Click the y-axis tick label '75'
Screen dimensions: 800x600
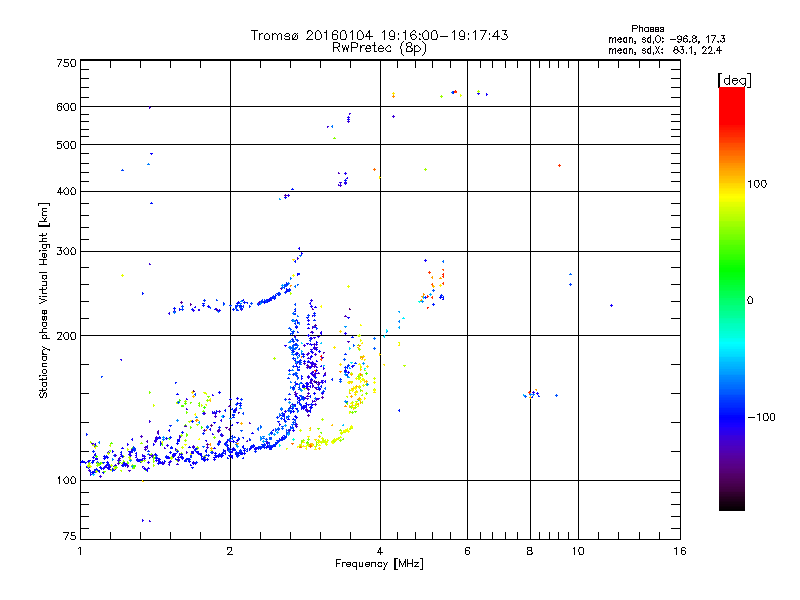tap(70, 536)
